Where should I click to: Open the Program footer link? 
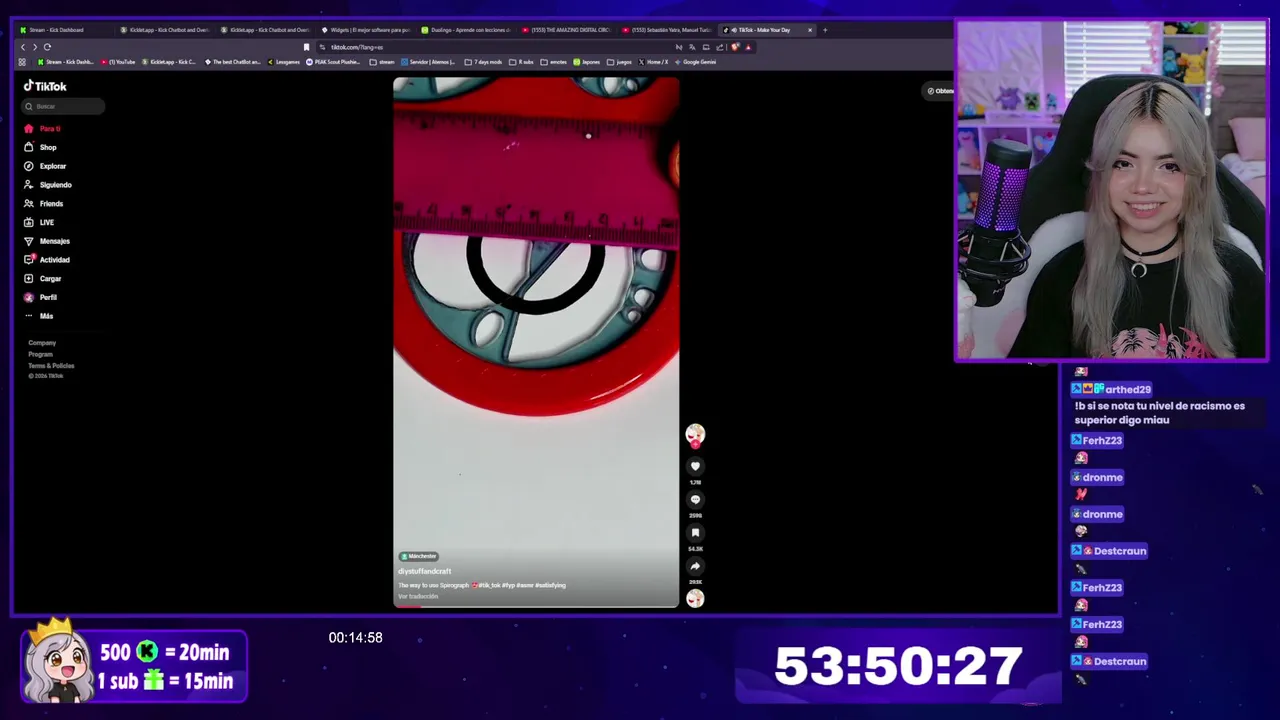(40, 354)
